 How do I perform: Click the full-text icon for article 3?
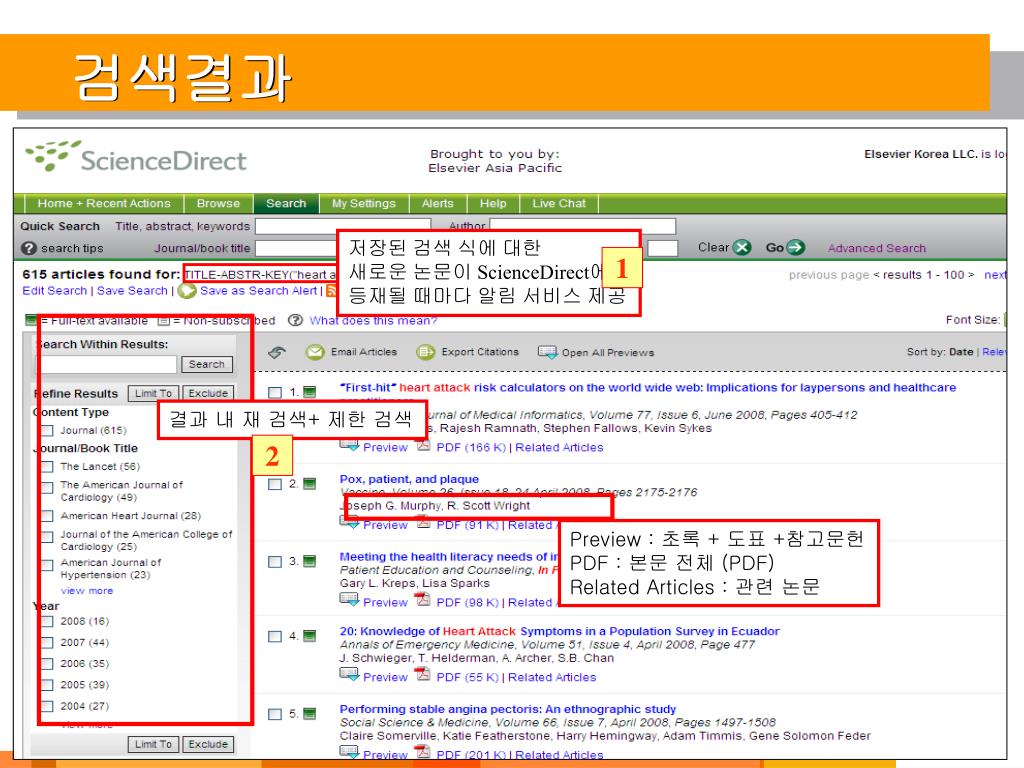pos(310,561)
